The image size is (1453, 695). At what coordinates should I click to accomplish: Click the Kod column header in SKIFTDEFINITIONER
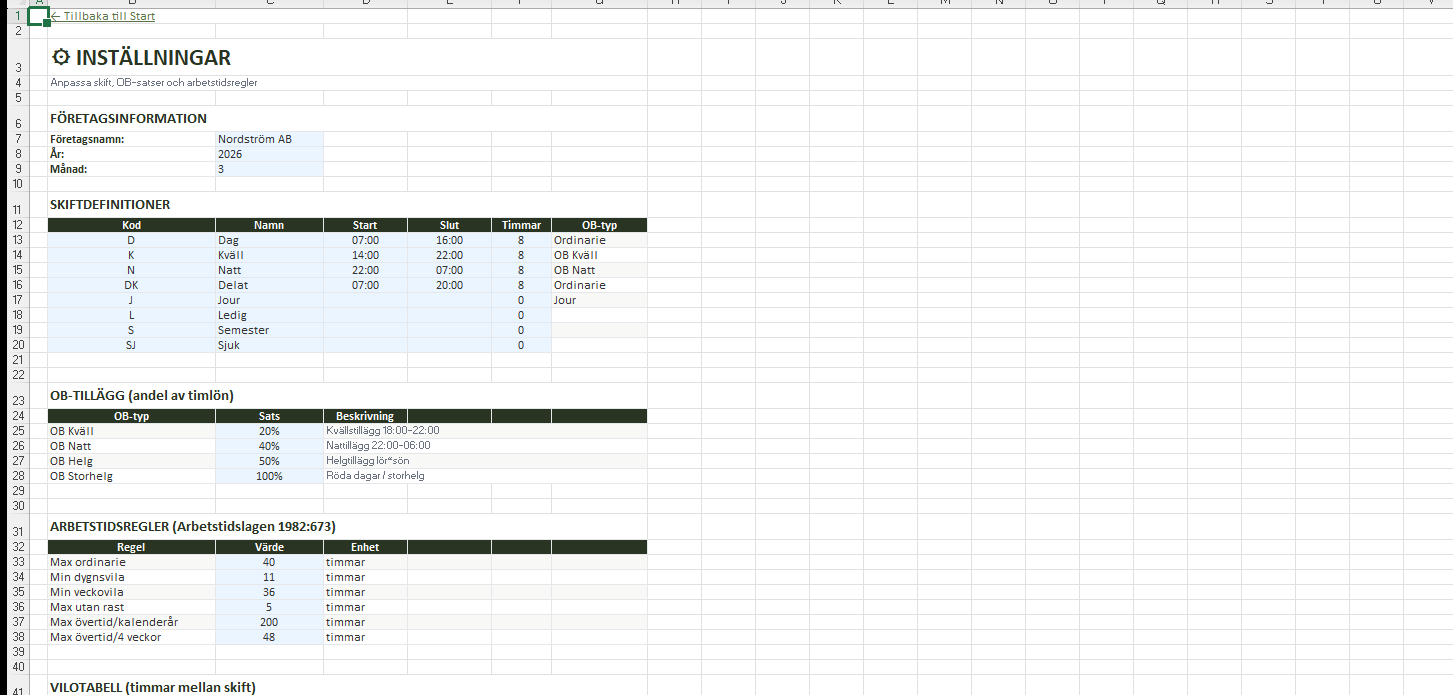point(131,225)
